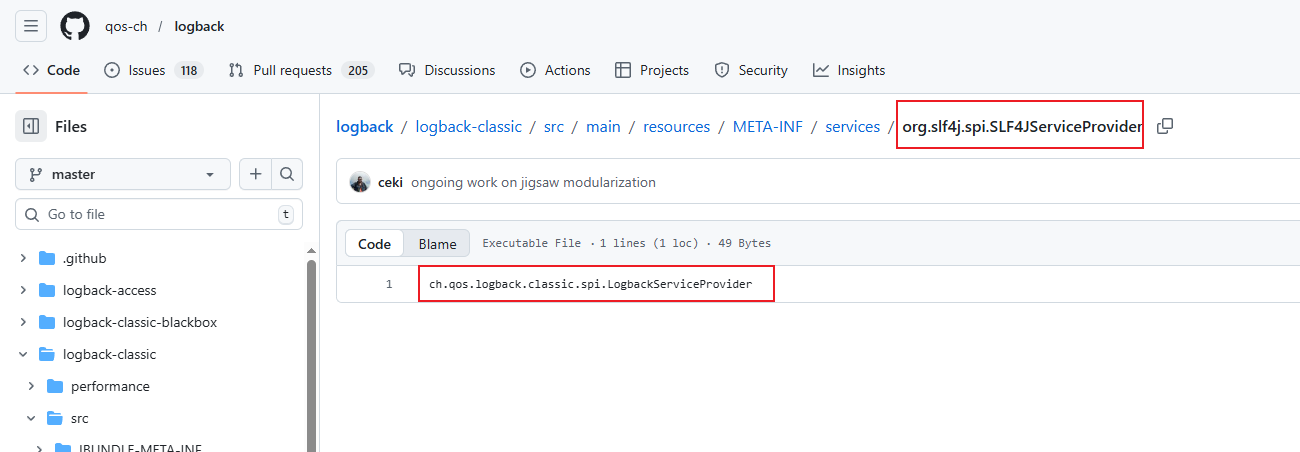
Task: Open the hamburger navigation menu
Action: [x=31, y=26]
